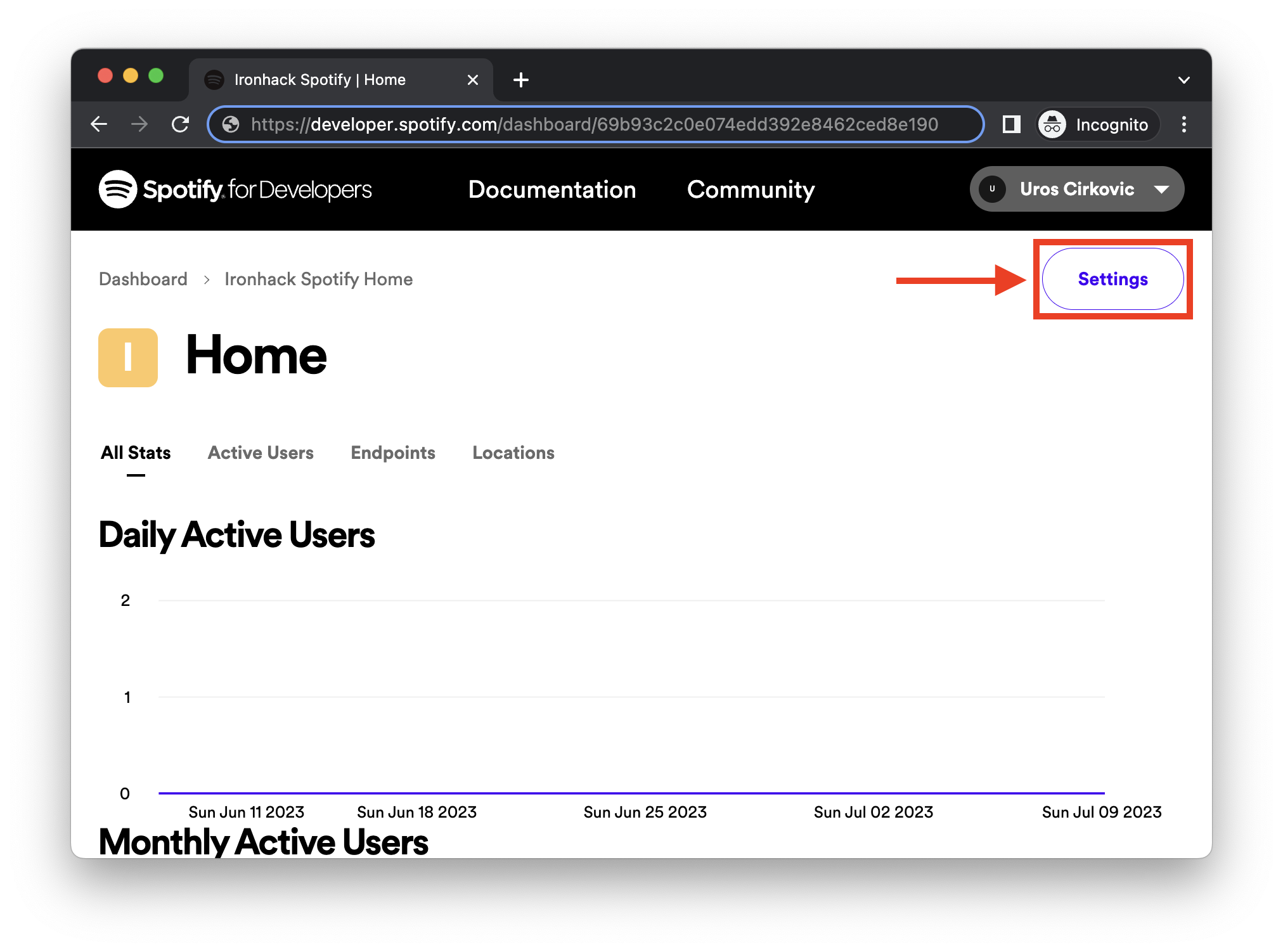Open Chrome three-dot menu
1283x952 pixels.
(1183, 124)
